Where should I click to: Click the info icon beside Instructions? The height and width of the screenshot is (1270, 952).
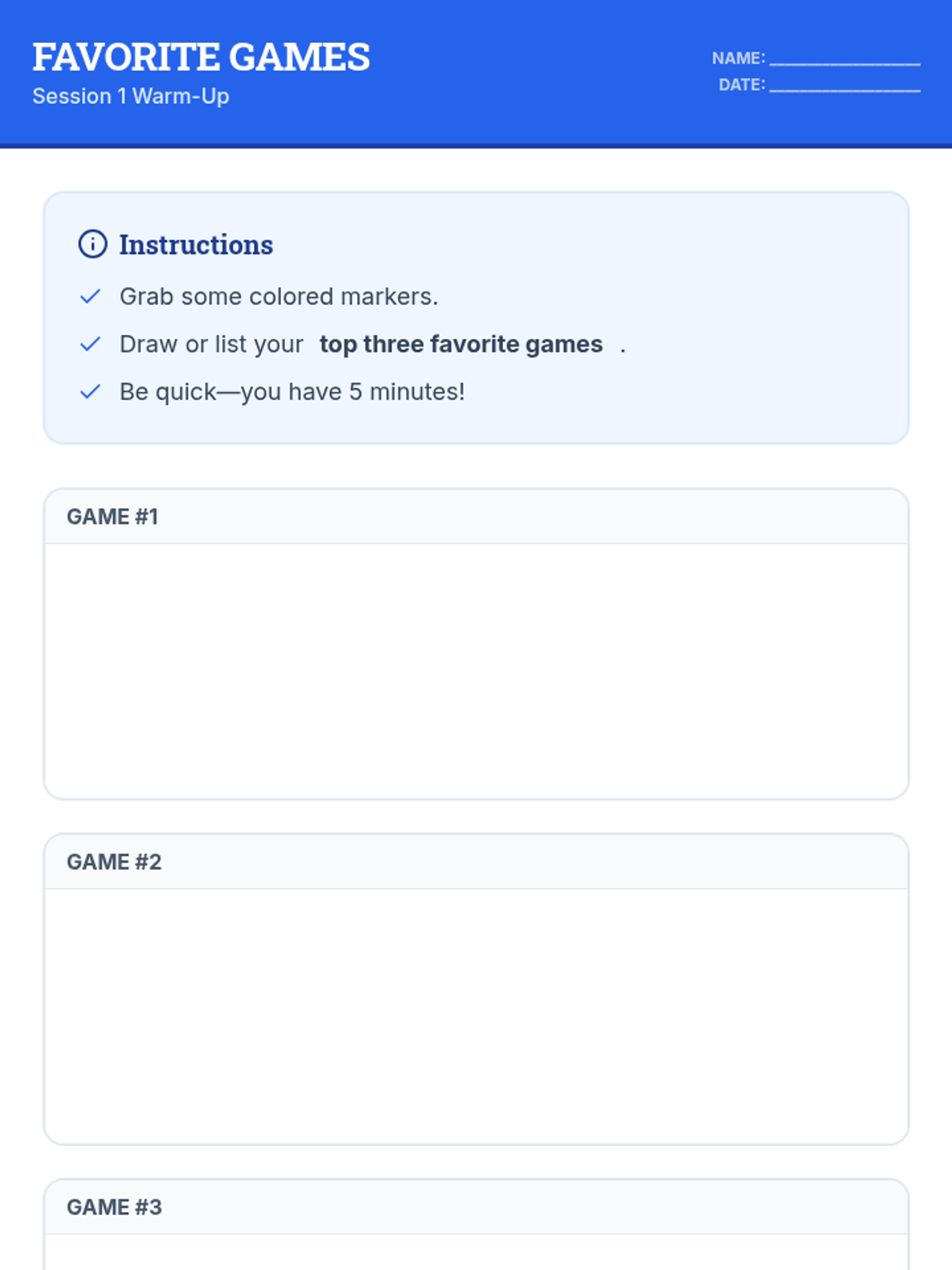pyautogui.click(x=93, y=244)
